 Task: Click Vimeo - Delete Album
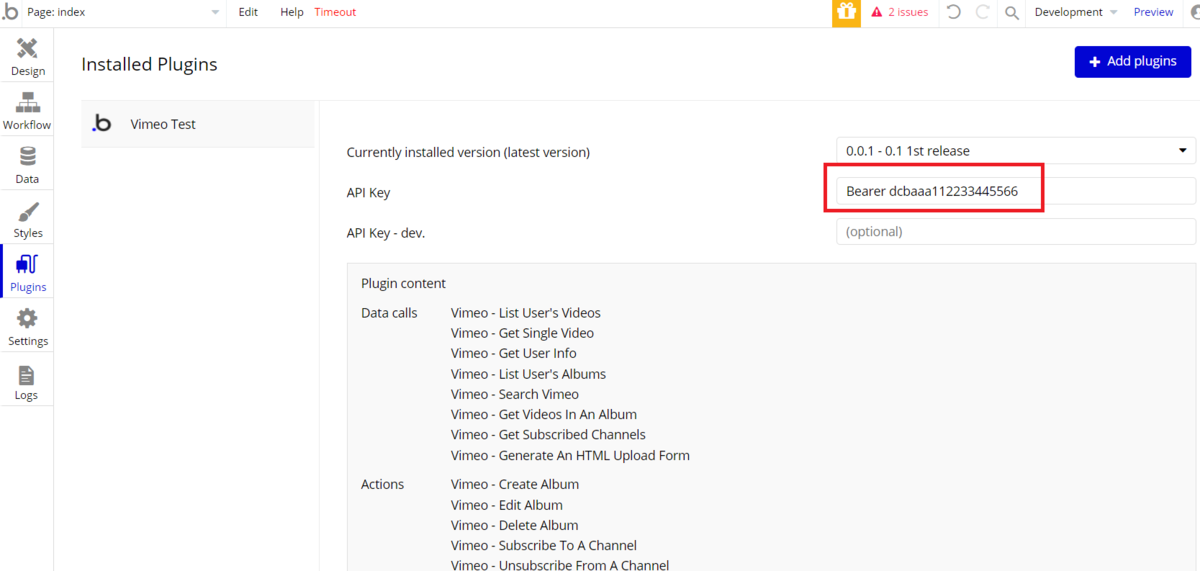point(514,525)
